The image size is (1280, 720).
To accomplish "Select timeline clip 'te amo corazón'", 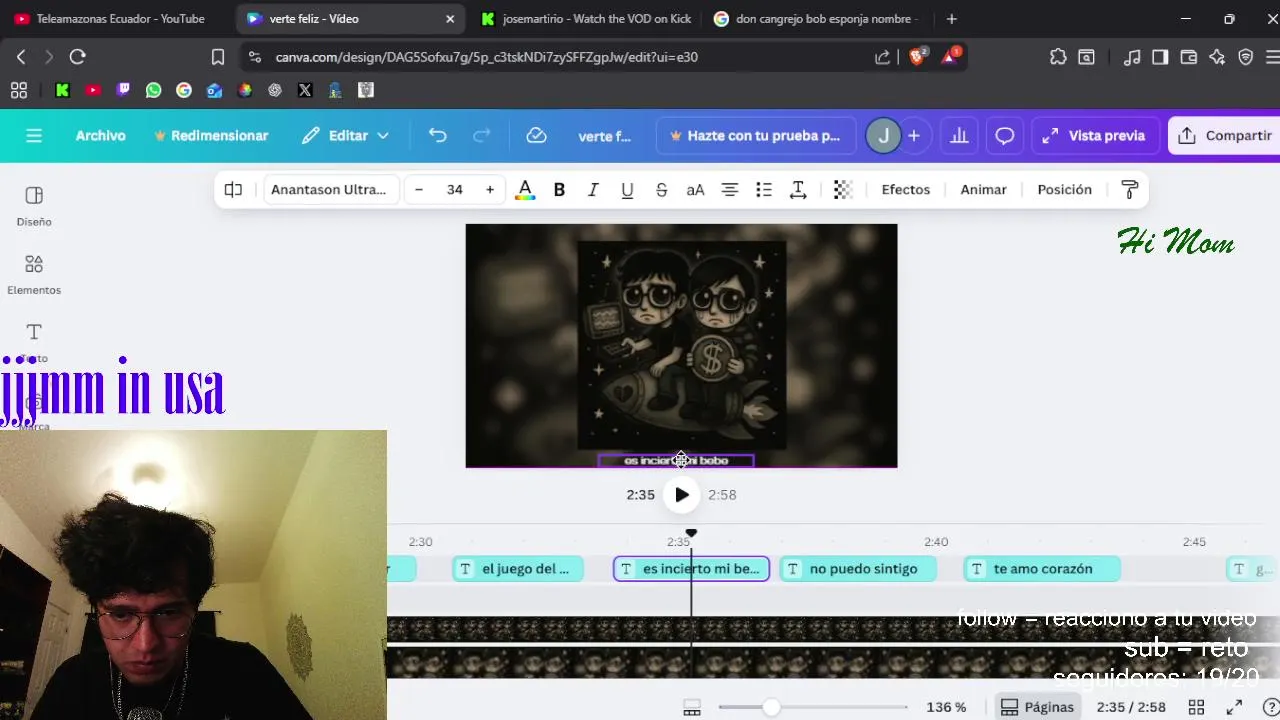I will (1042, 569).
